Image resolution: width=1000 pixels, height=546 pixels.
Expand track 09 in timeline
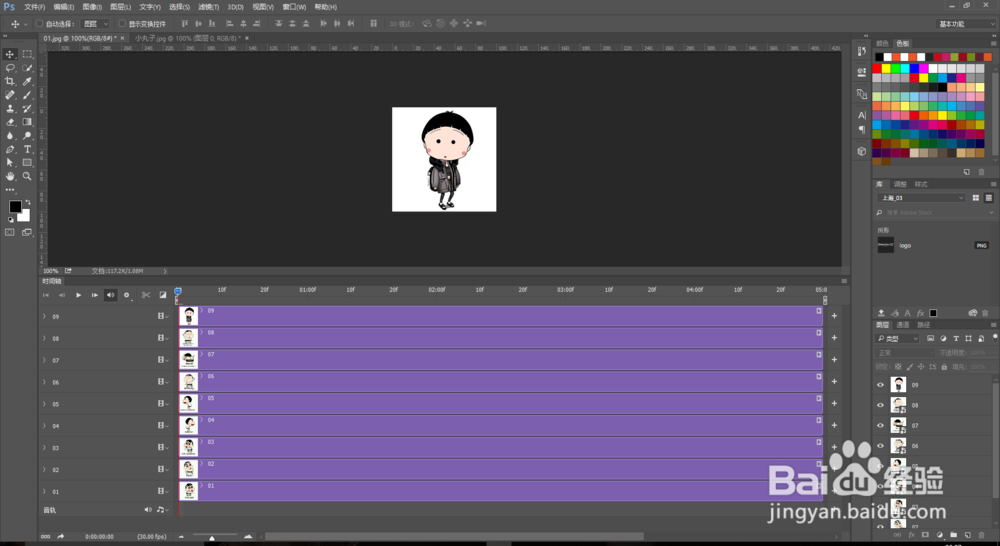click(44, 316)
